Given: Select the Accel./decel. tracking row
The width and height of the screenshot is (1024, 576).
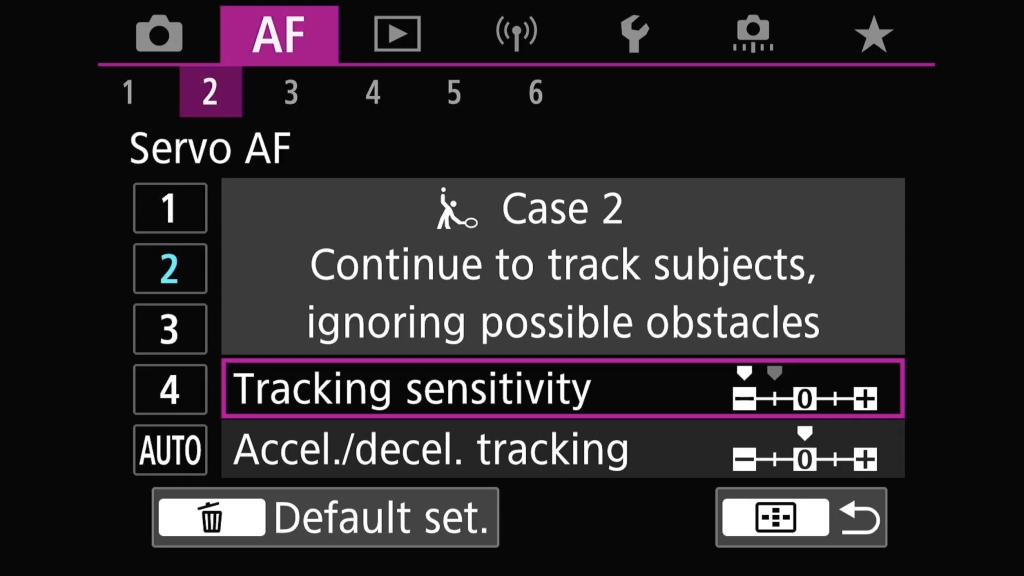Looking at the screenshot, I should [x=563, y=449].
